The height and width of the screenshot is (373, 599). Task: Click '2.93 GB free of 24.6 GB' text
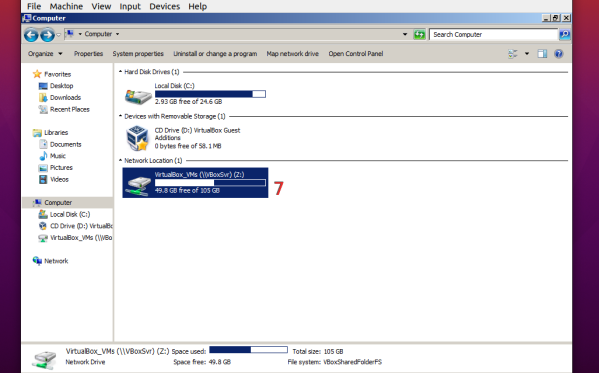(x=188, y=102)
